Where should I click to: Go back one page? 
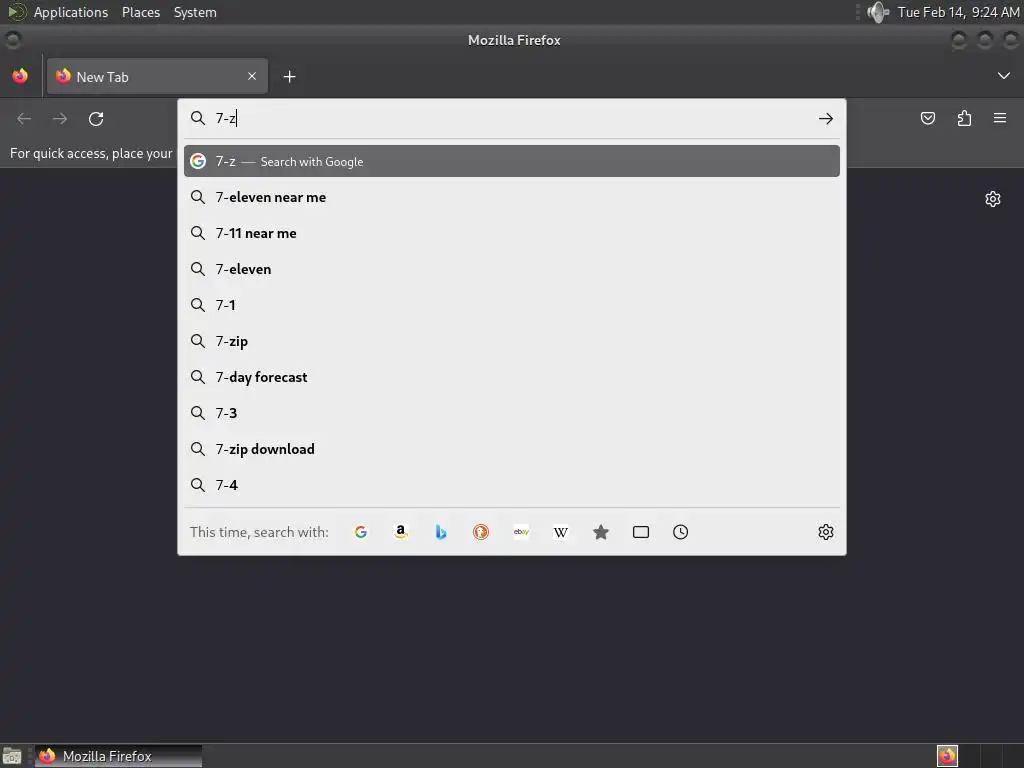24,119
